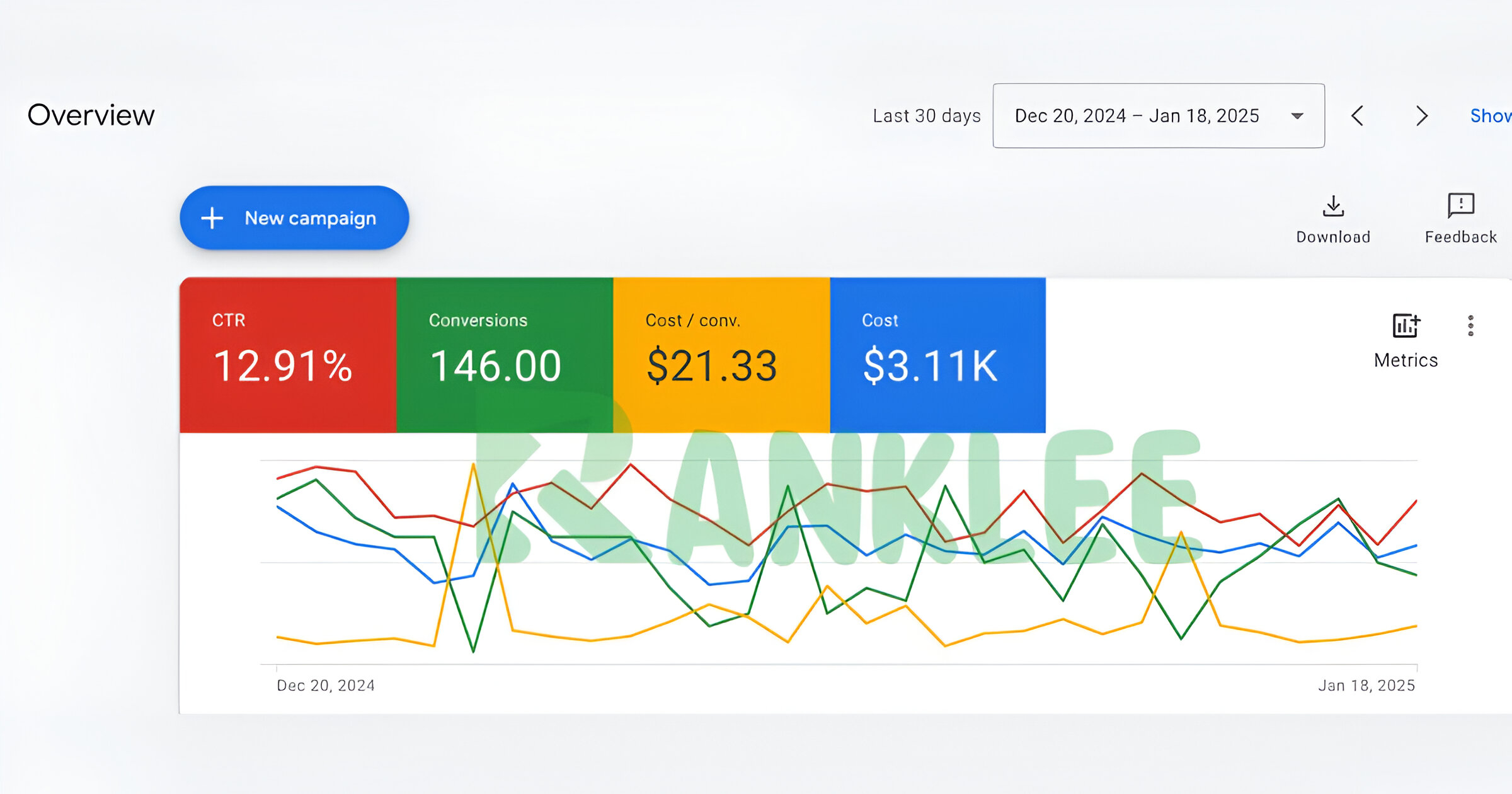This screenshot has height=794, width=1512.
Task: Go to next date range arrow
Action: 1421,116
